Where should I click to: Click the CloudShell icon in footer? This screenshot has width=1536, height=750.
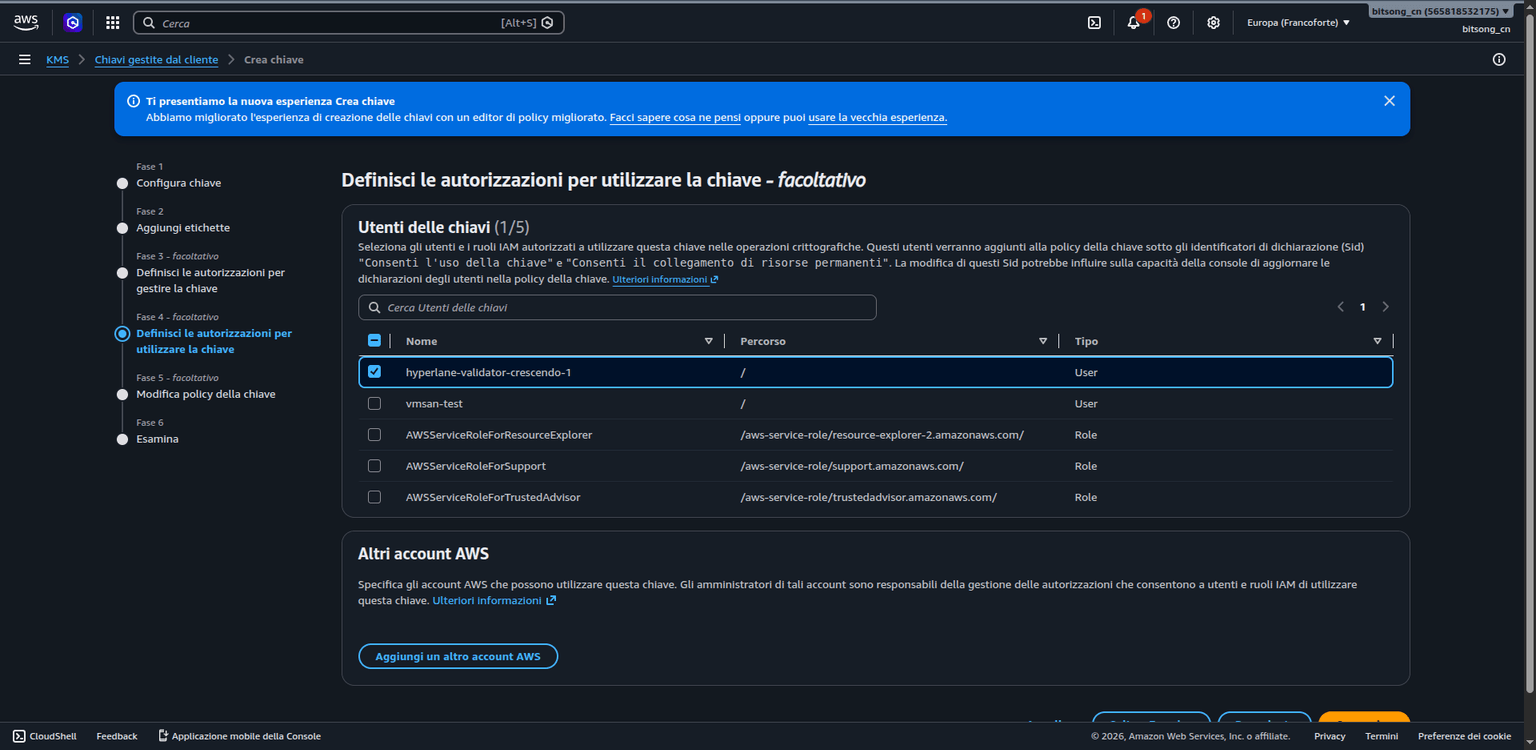click(x=20, y=736)
